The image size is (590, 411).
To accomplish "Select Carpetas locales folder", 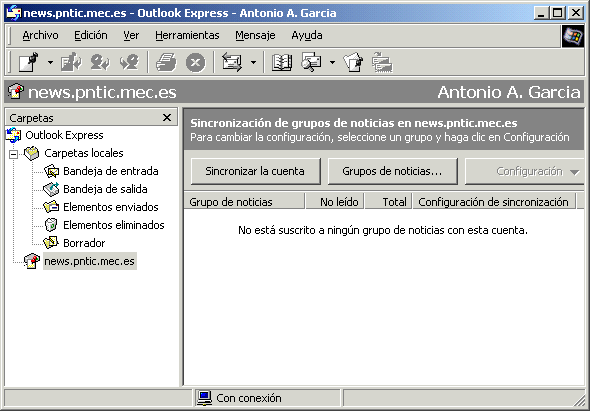I will tap(84, 153).
